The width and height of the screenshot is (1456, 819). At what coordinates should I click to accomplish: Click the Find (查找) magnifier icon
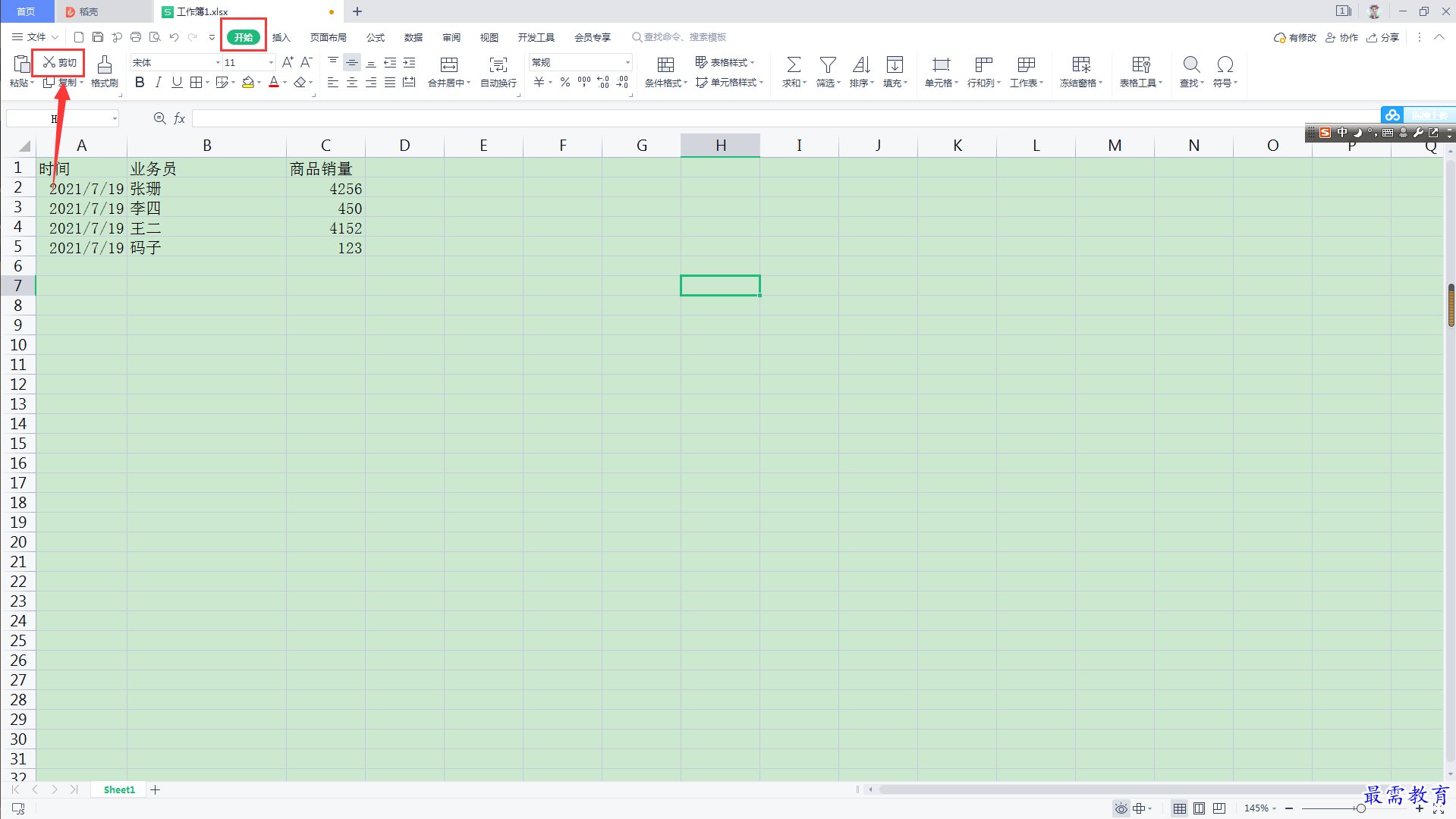(x=1191, y=64)
